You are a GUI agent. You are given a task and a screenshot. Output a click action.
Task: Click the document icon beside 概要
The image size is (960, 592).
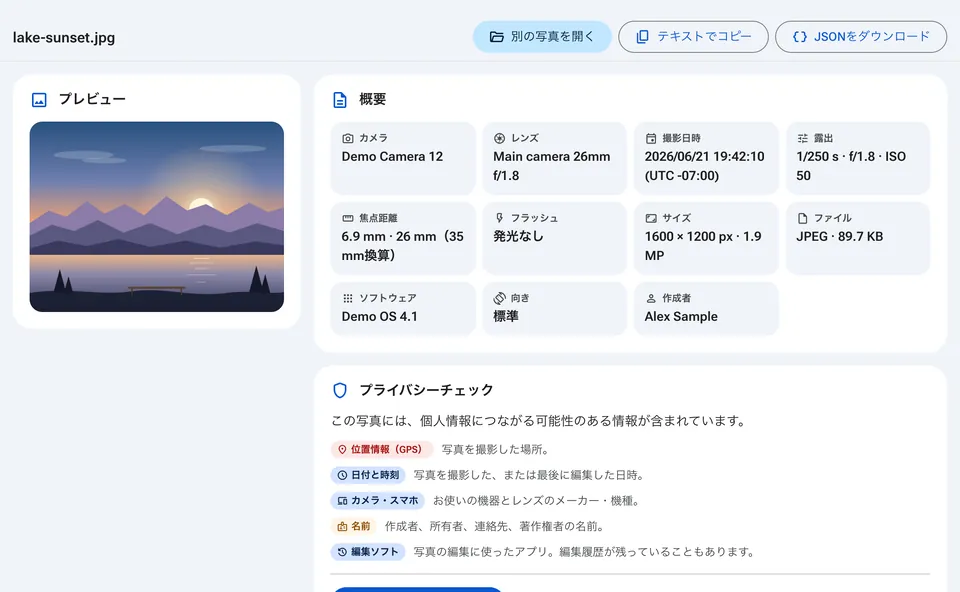click(340, 100)
